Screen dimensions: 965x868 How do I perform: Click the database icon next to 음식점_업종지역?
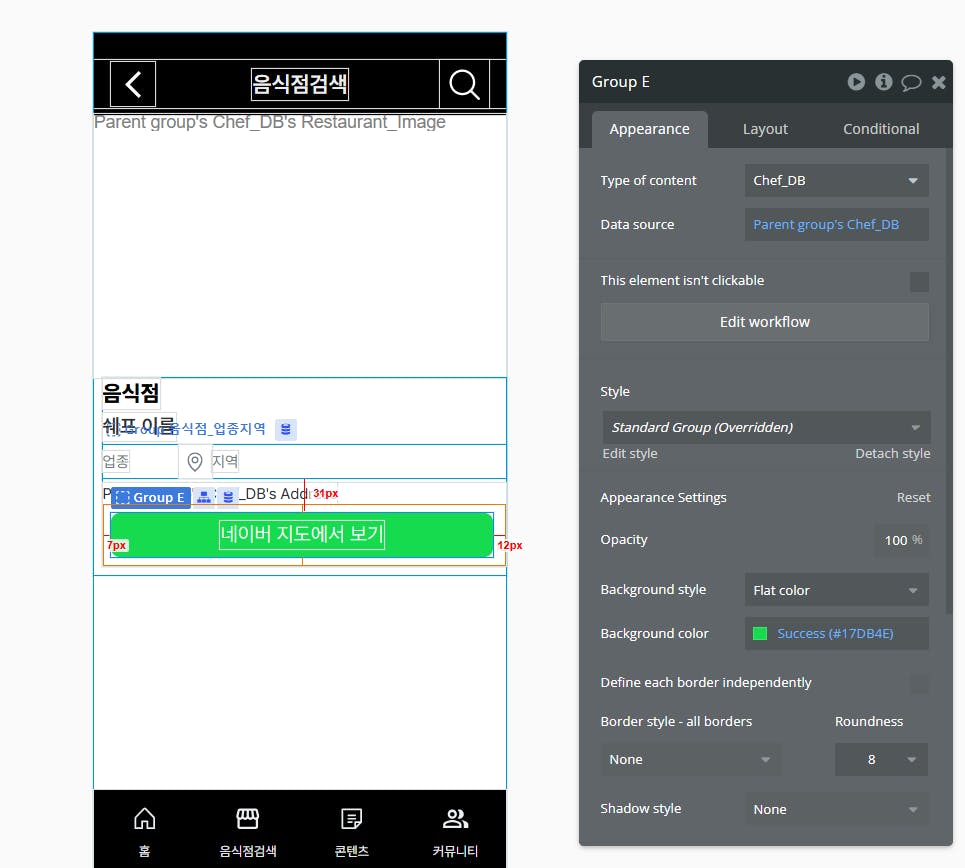click(286, 429)
